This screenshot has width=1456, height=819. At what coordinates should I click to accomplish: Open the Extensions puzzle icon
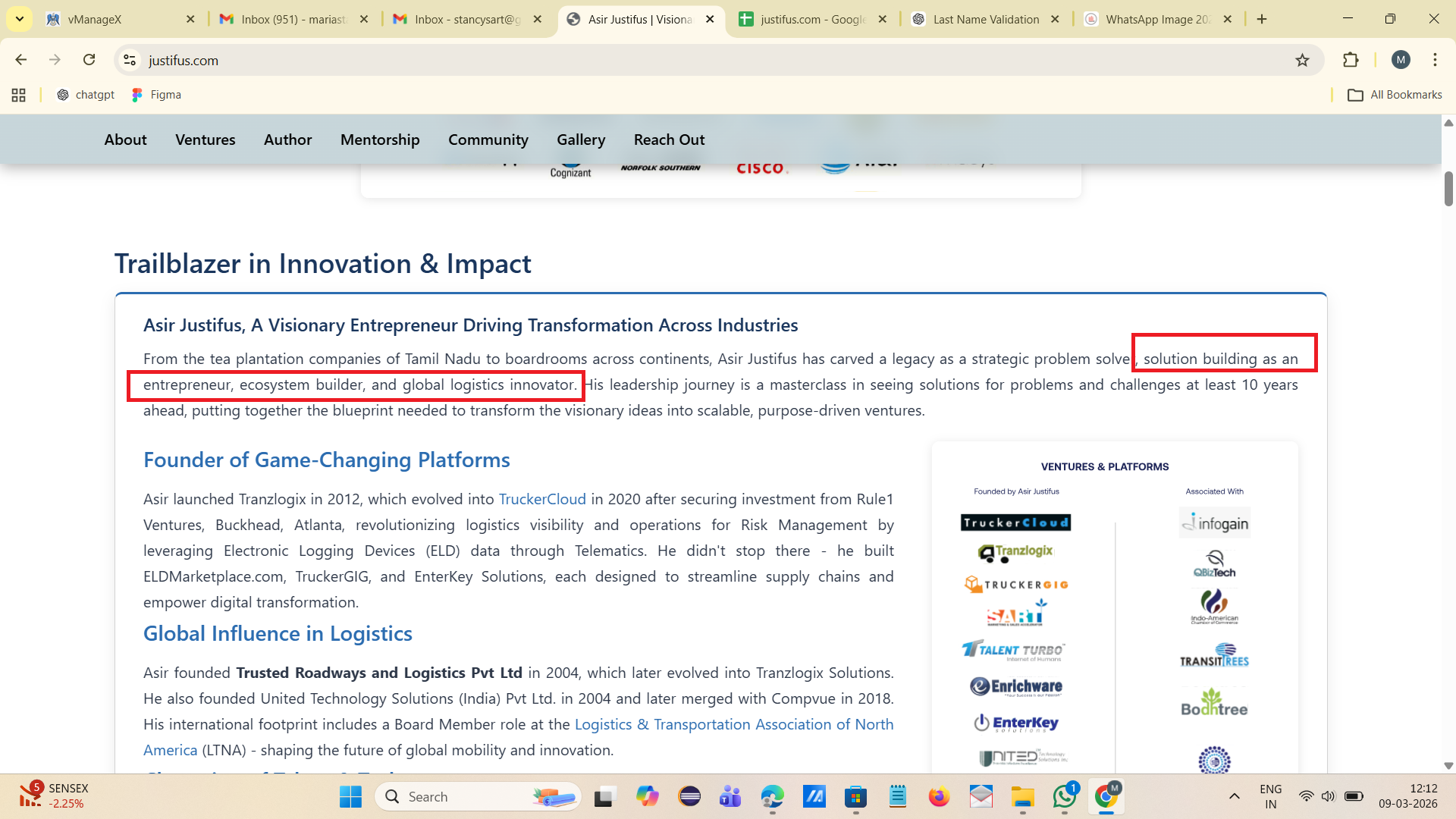pos(1351,60)
